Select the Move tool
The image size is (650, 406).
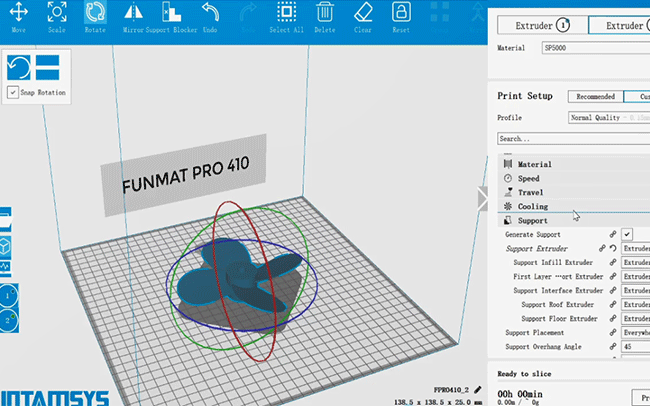pyautogui.click(x=19, y=17)
